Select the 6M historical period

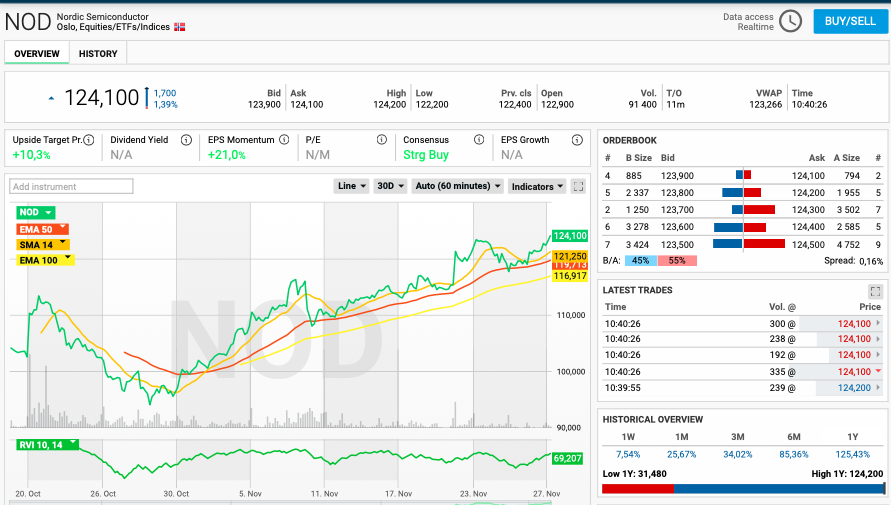pyautogui.click(x=794, y=437)
